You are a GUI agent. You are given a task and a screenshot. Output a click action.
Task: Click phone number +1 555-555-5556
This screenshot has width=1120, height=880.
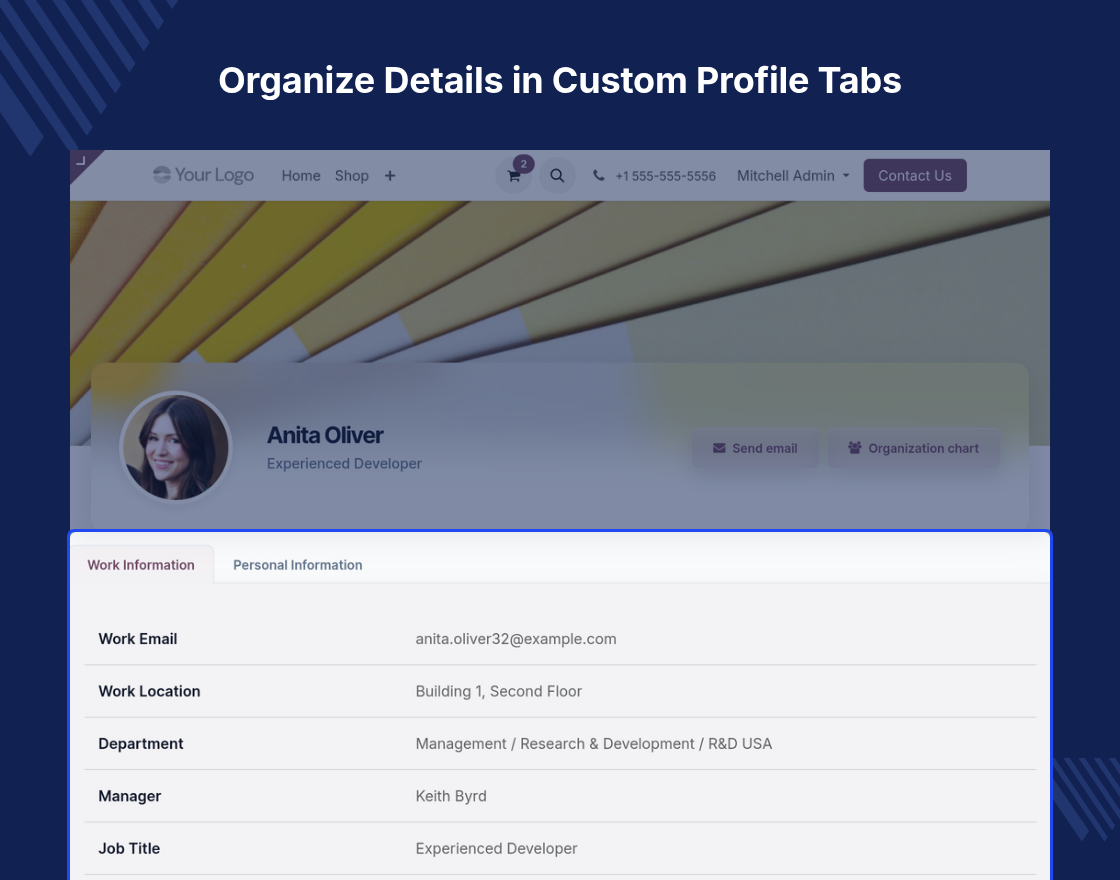pyautogui.click(x=666, y=176)
